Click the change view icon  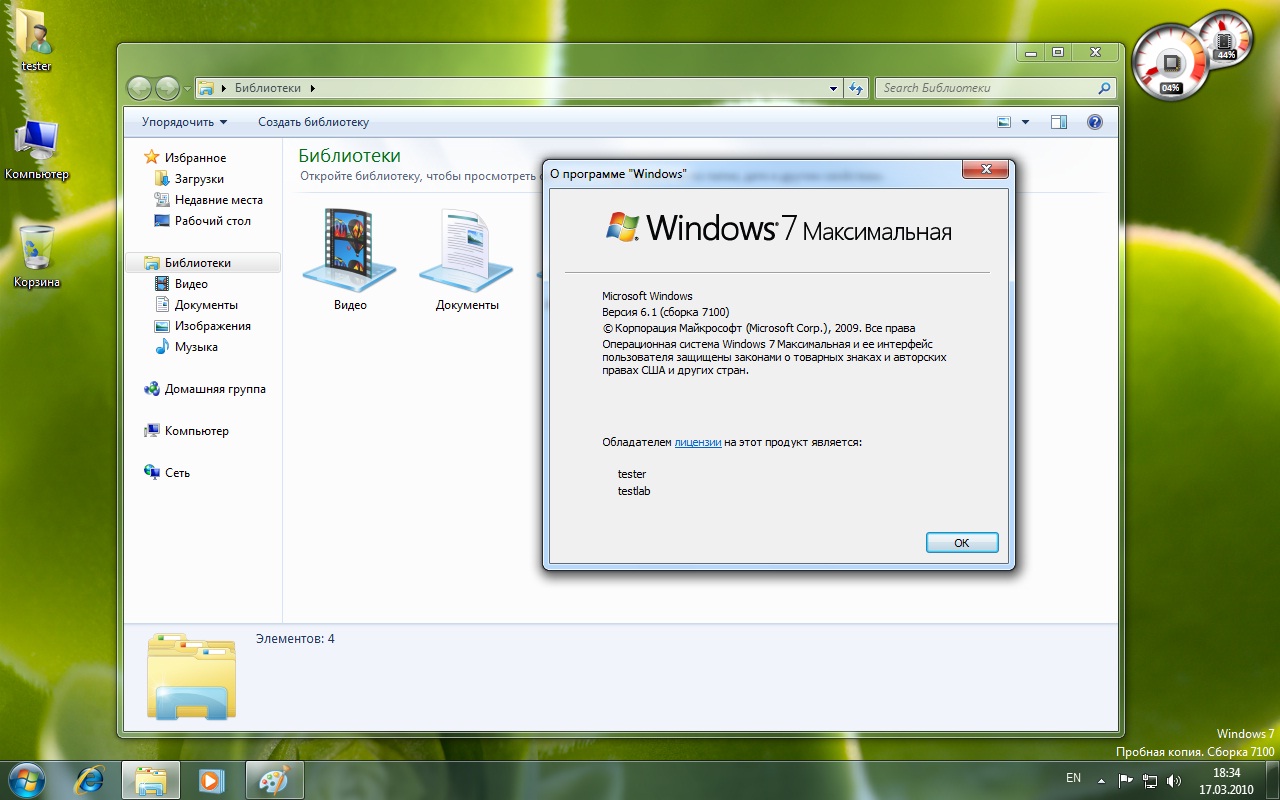tap(1004, 122)
